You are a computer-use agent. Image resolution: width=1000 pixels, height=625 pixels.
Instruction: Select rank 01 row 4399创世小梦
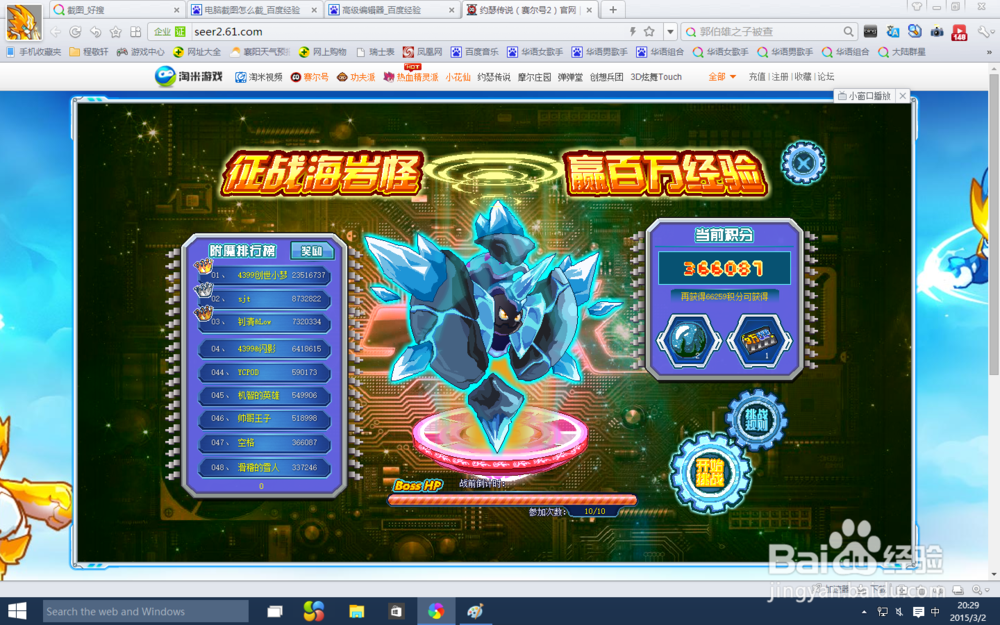(264, 275)
